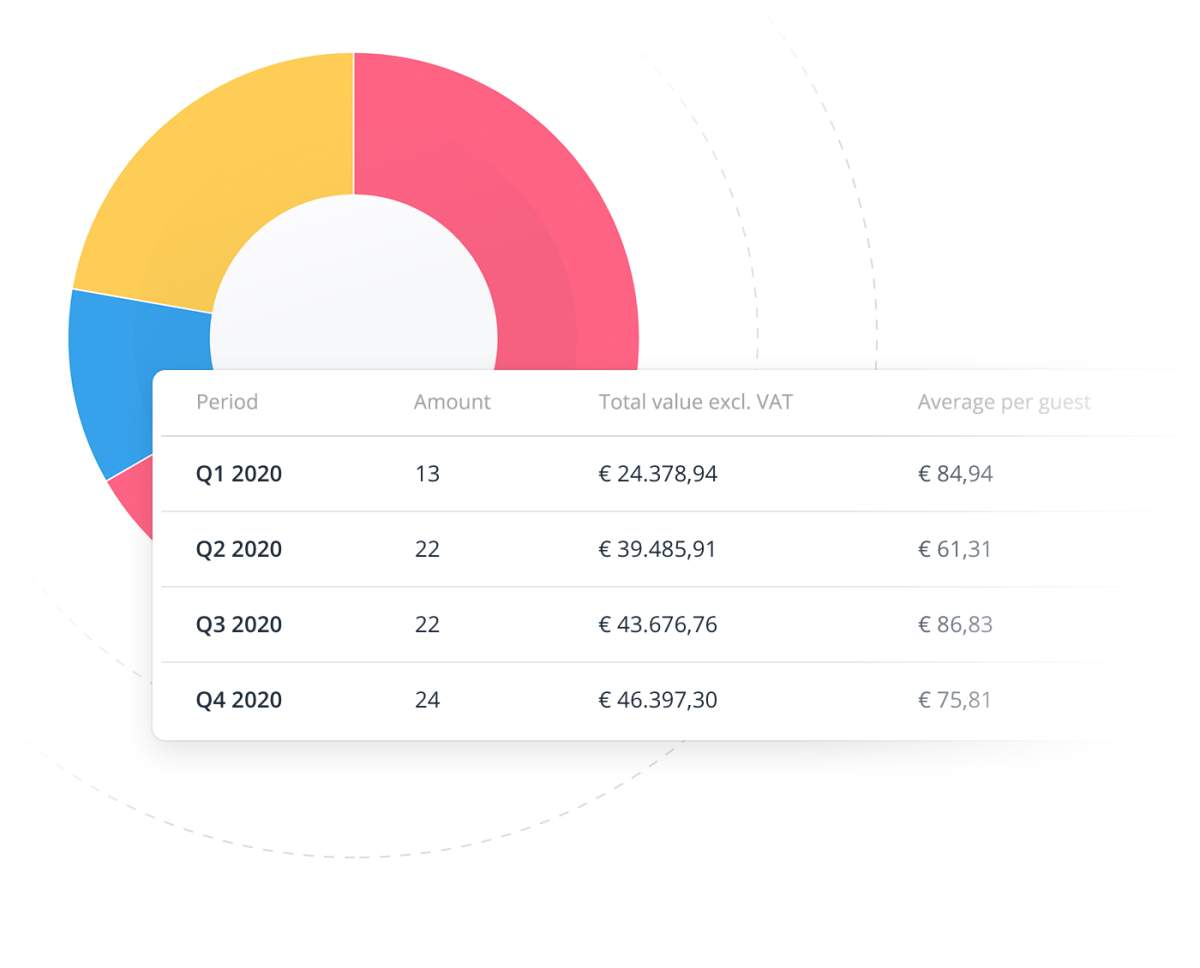Click the amount value 13 for Q1 2020

click(x=427, y=473)
